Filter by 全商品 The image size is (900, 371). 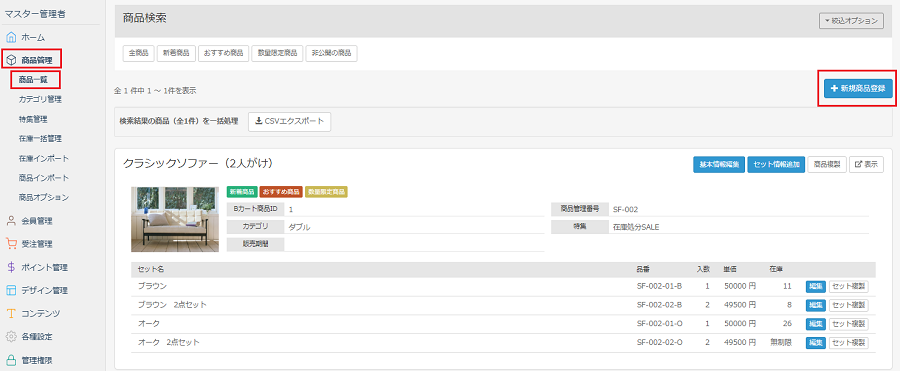pos(138,53)
